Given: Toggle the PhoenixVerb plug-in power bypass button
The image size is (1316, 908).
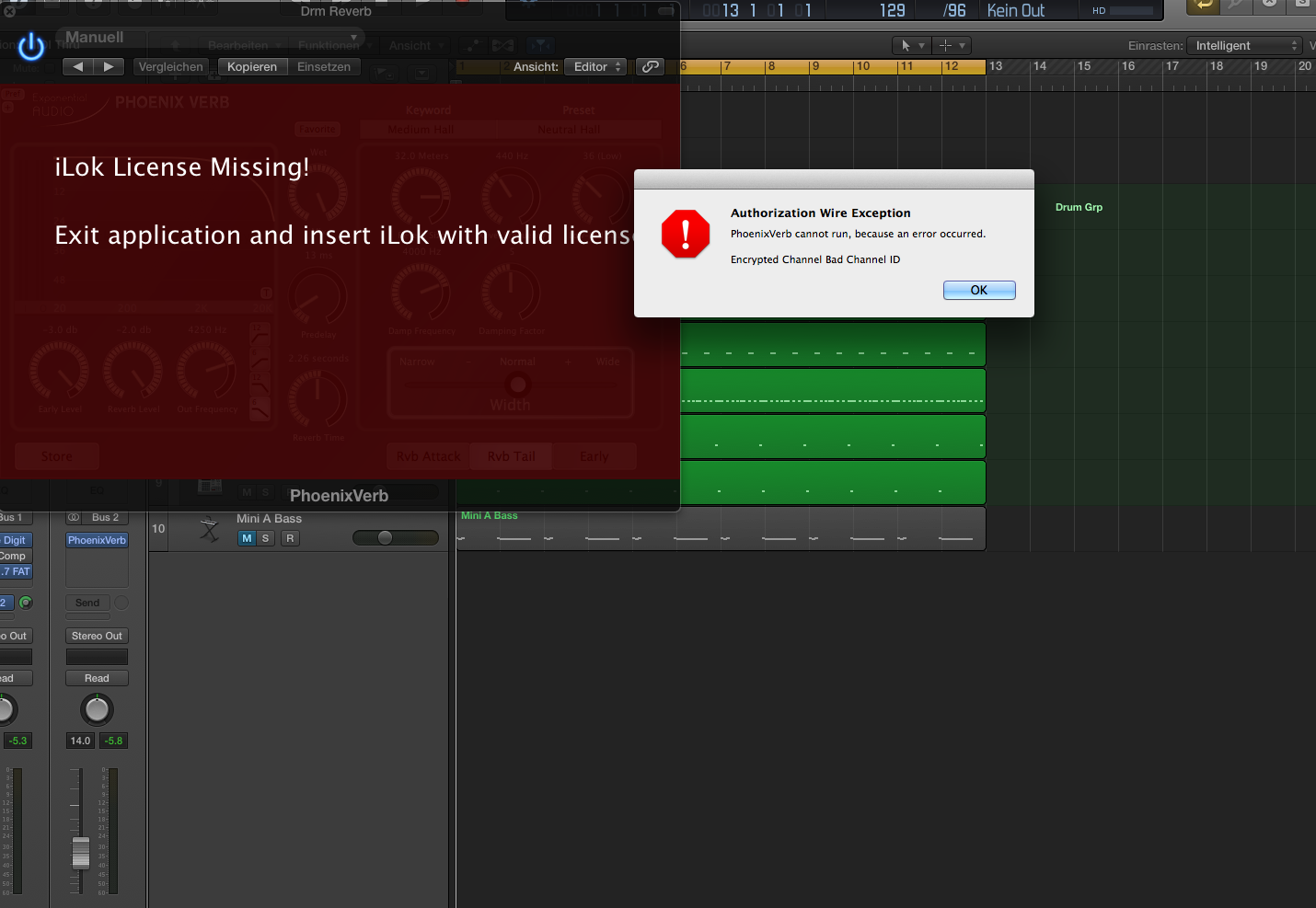Looking at the screenshot, I should pos(31,46).
